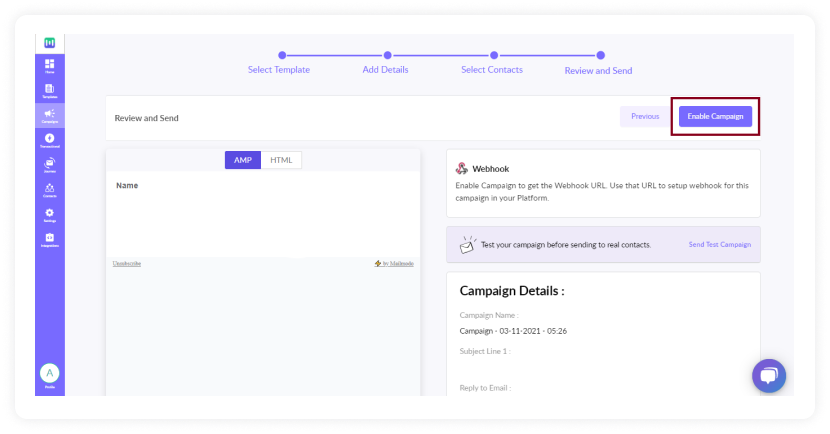Click the Previous button
Screen dimensions: 830x434
point(645,116)
